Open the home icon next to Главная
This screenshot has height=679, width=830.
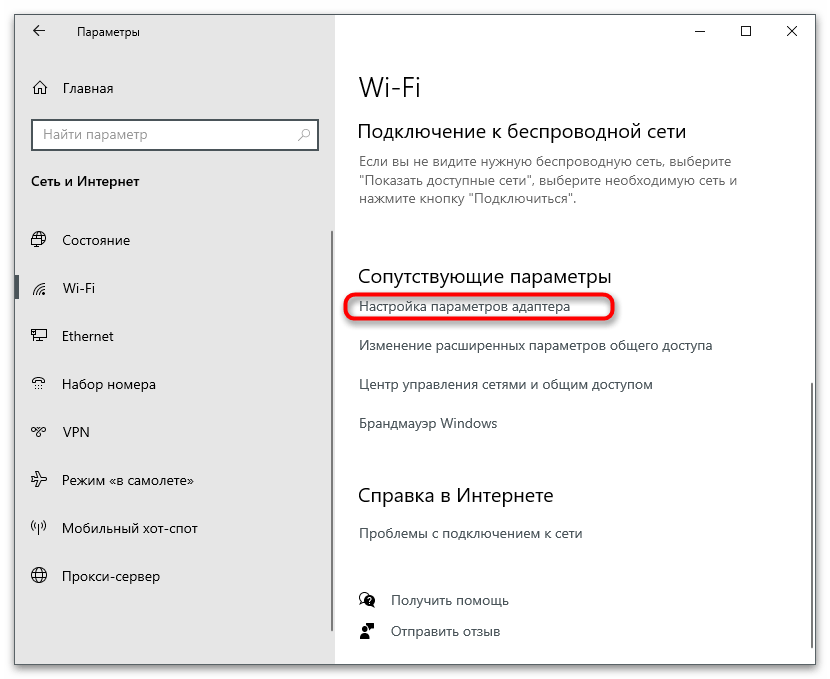click(40, 88)
